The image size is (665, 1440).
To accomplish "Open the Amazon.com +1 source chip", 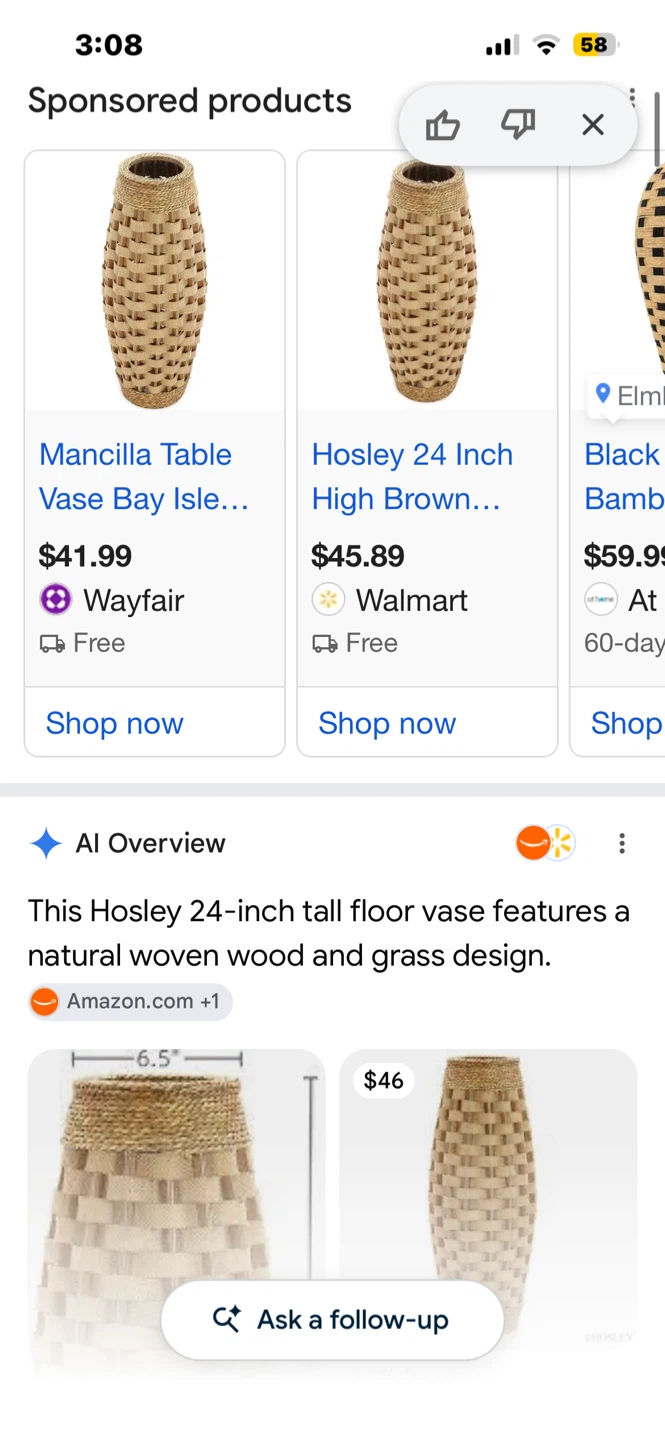I will pos(130,1001).
